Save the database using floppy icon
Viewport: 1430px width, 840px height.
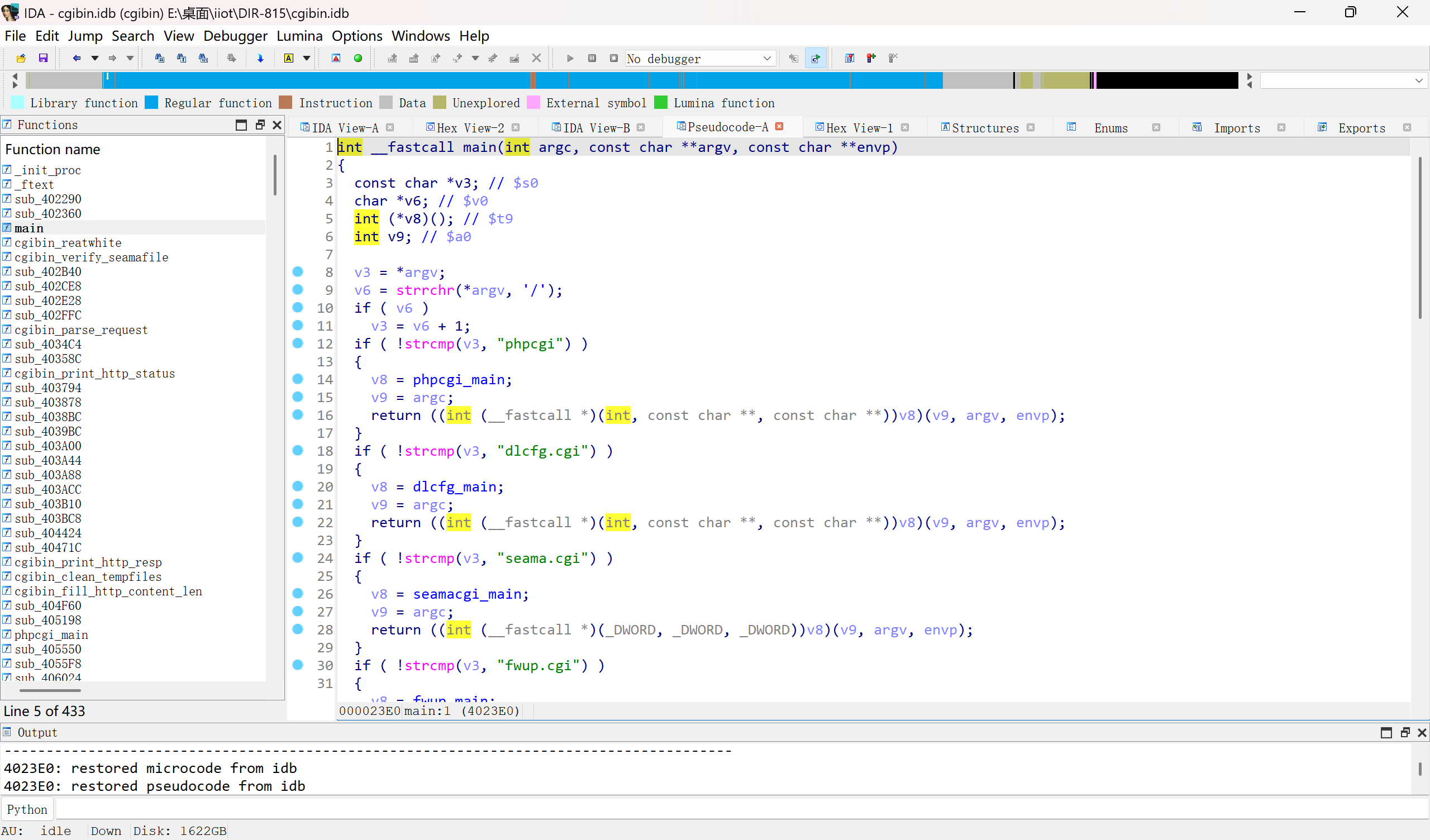pos(43,58)
